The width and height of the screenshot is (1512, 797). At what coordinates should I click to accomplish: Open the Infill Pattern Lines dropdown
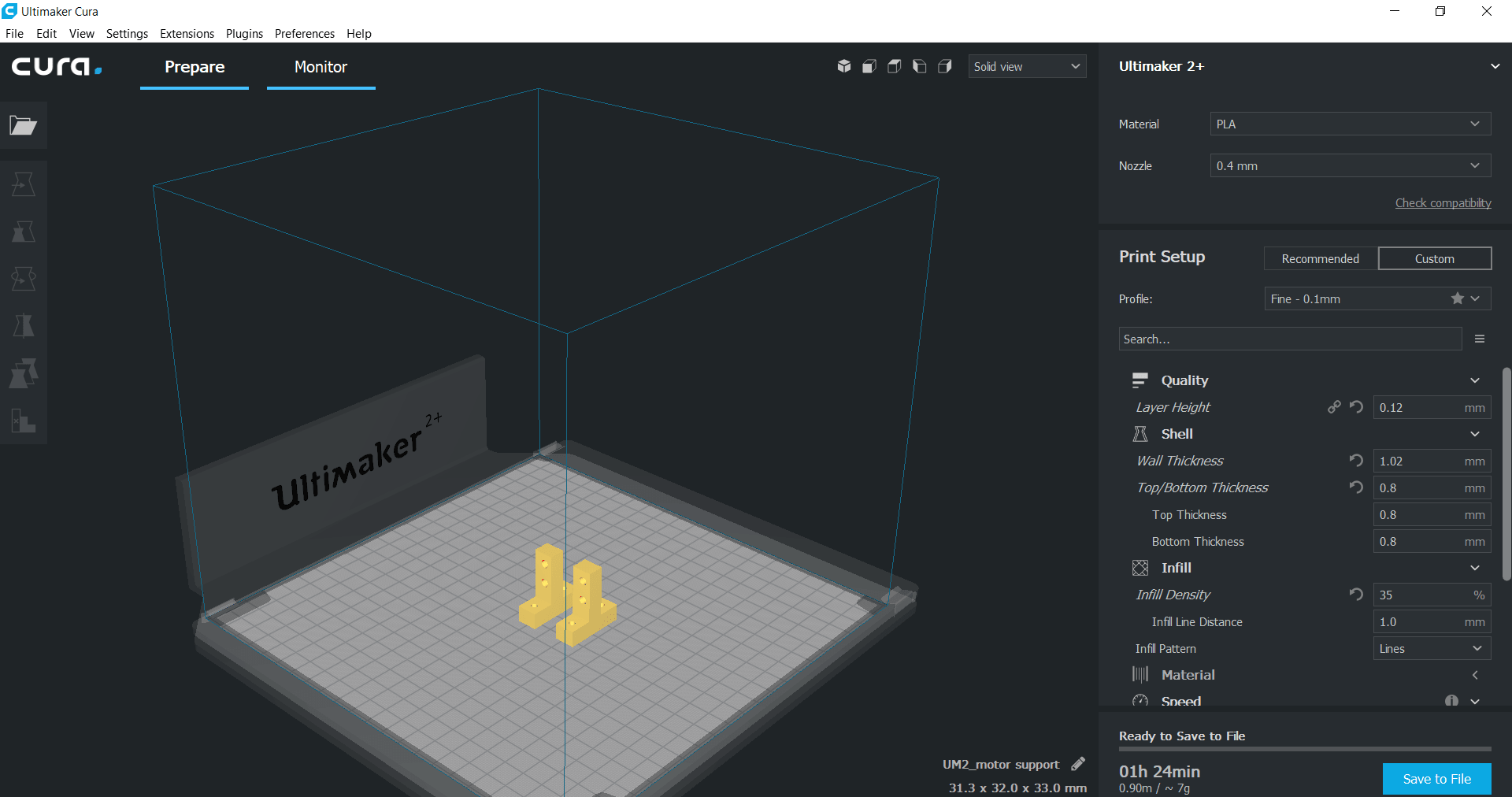pos(1432,648)
